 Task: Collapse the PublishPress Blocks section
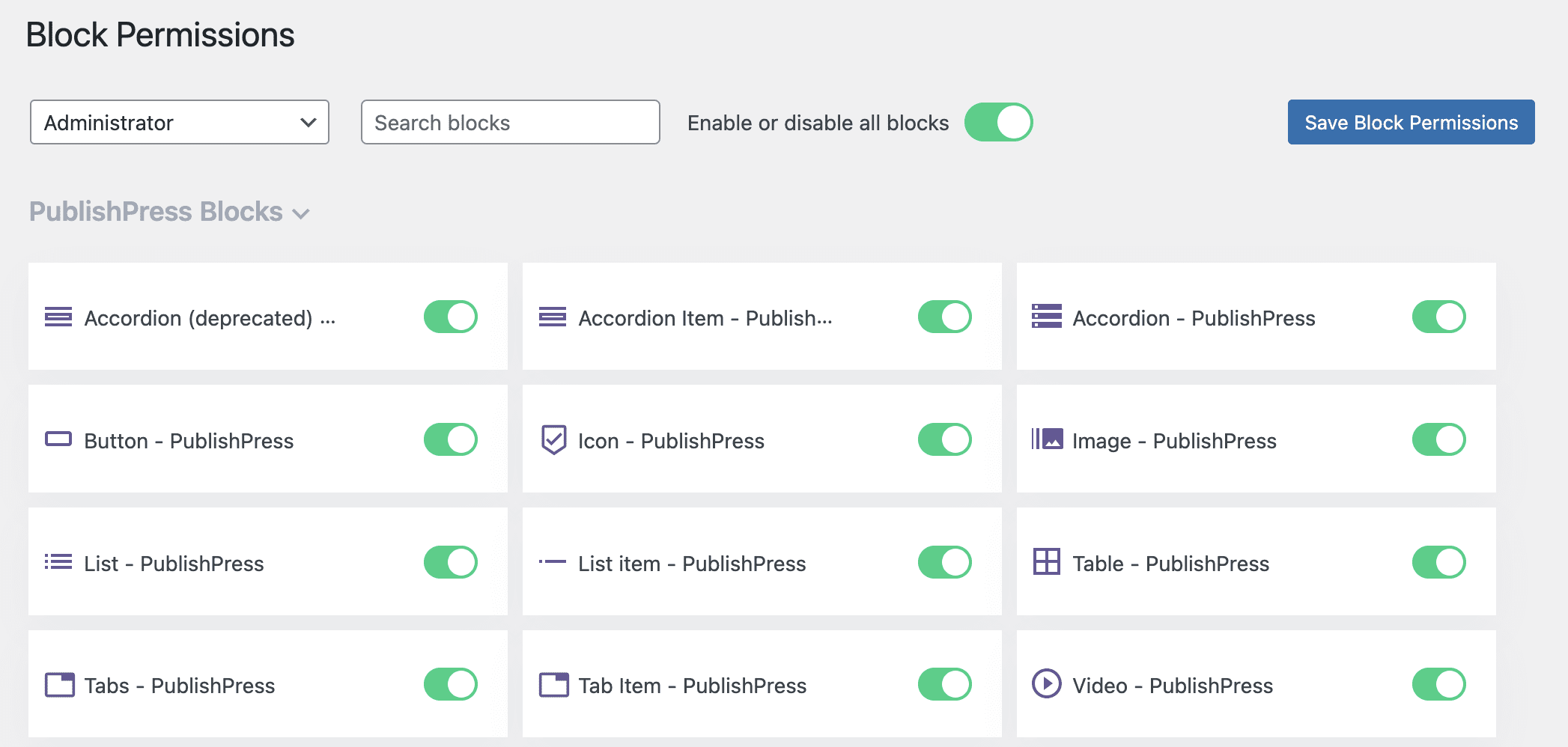coord(301,213)
